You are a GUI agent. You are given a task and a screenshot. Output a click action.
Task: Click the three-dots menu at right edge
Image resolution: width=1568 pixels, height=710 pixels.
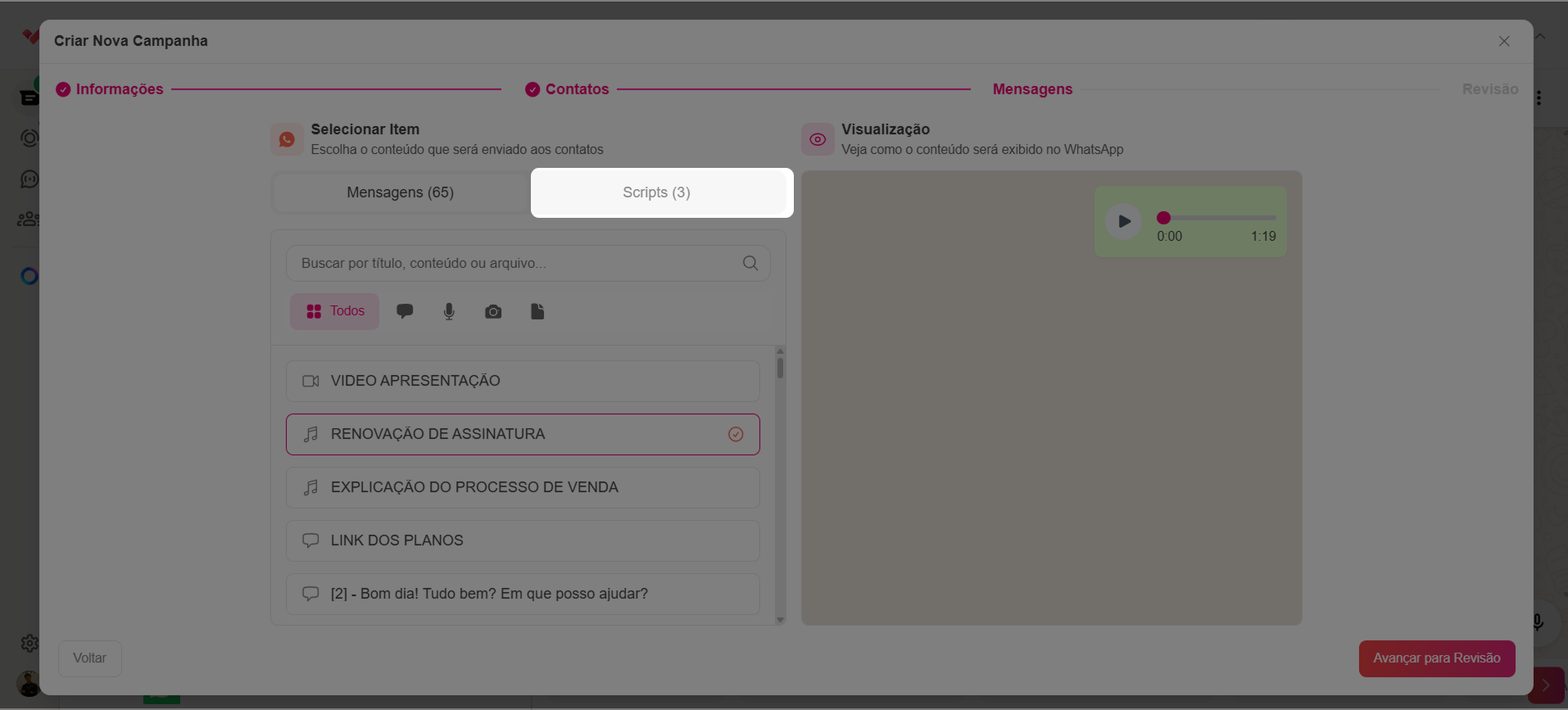coord(1539,98)
